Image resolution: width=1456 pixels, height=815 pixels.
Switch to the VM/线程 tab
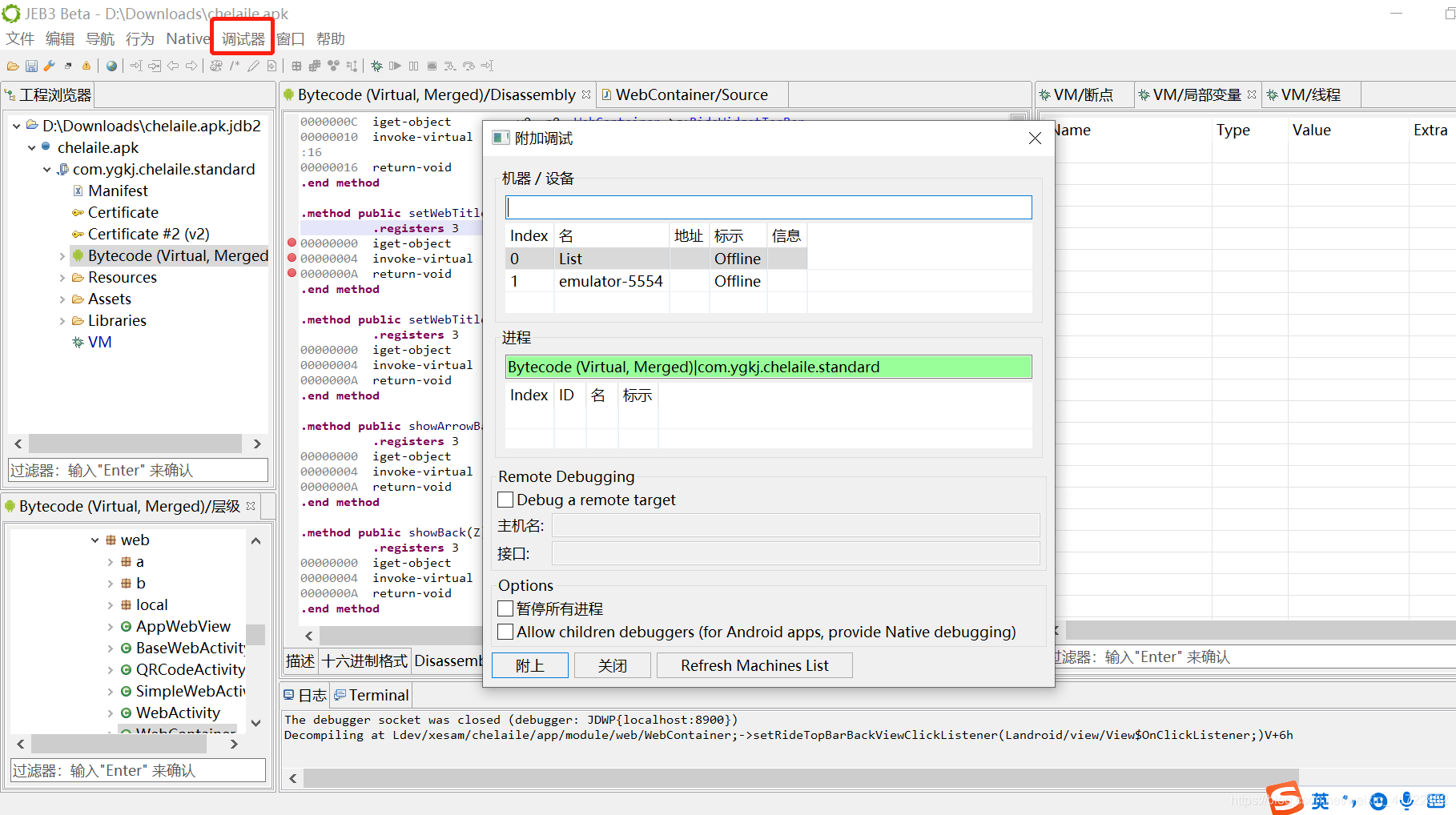(x=1310, y=94)
